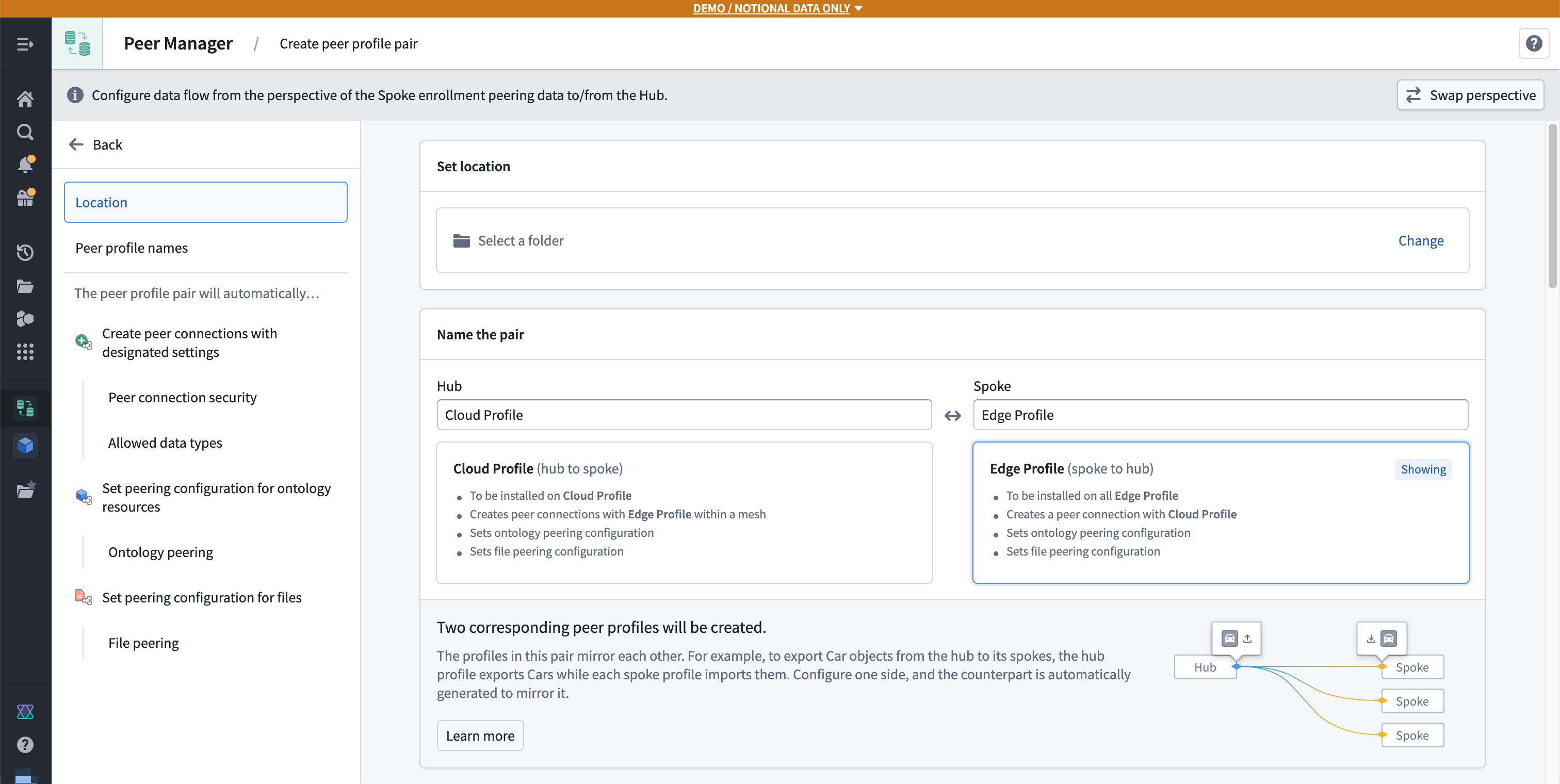Select the Peer Manager icon in sidebar
This screenshot has height=784, width=1560.
coord(25,408)
